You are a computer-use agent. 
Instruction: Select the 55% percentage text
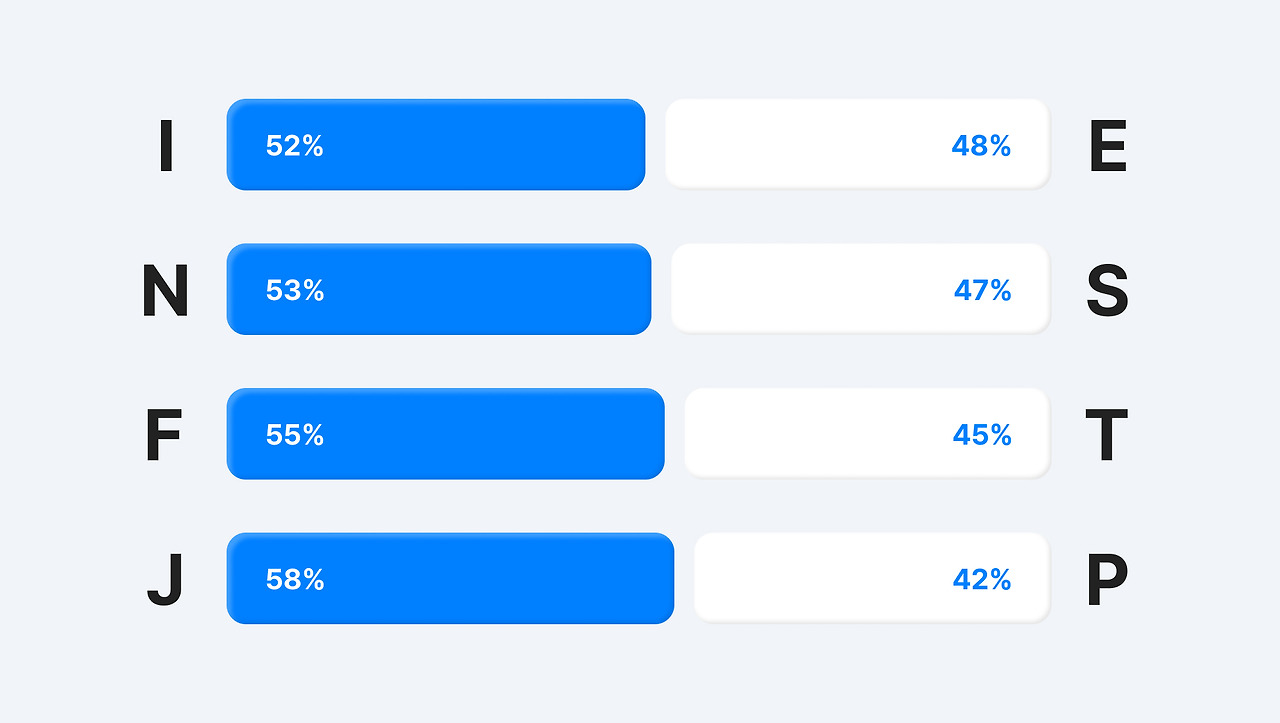pos(295,435)
